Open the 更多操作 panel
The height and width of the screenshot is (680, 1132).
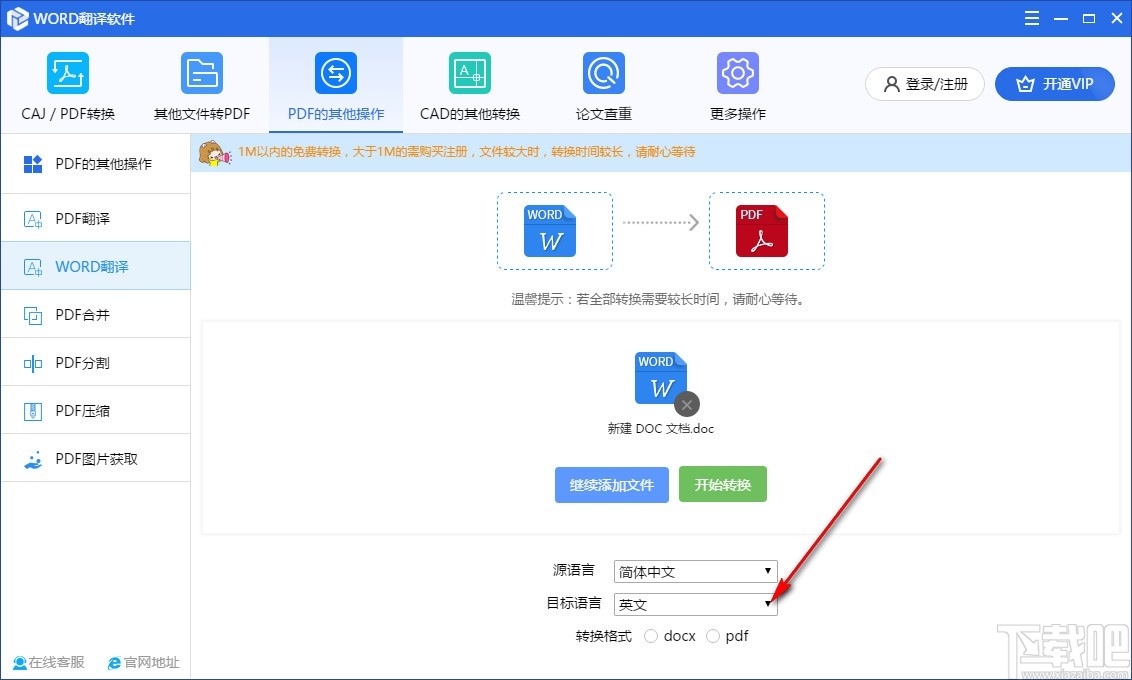point(737,85)
